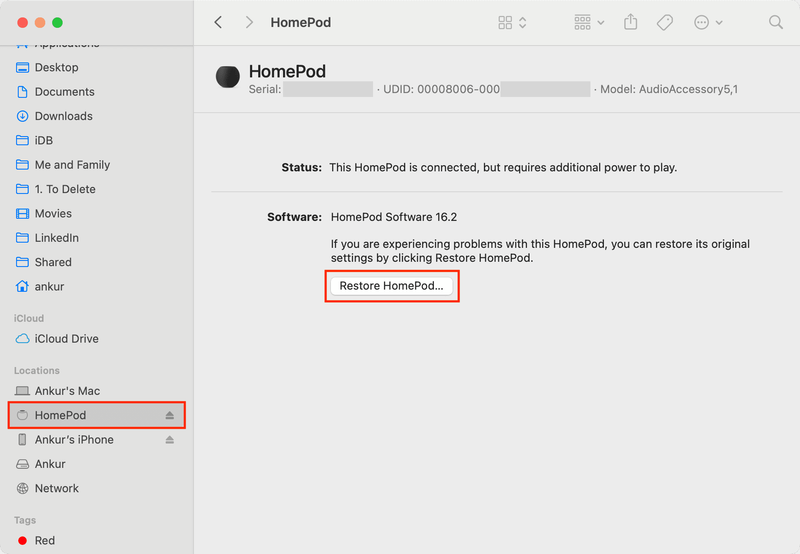Open the 1. To Delete folder
This screenshot has width=800, height=554.
pos(97,189)
